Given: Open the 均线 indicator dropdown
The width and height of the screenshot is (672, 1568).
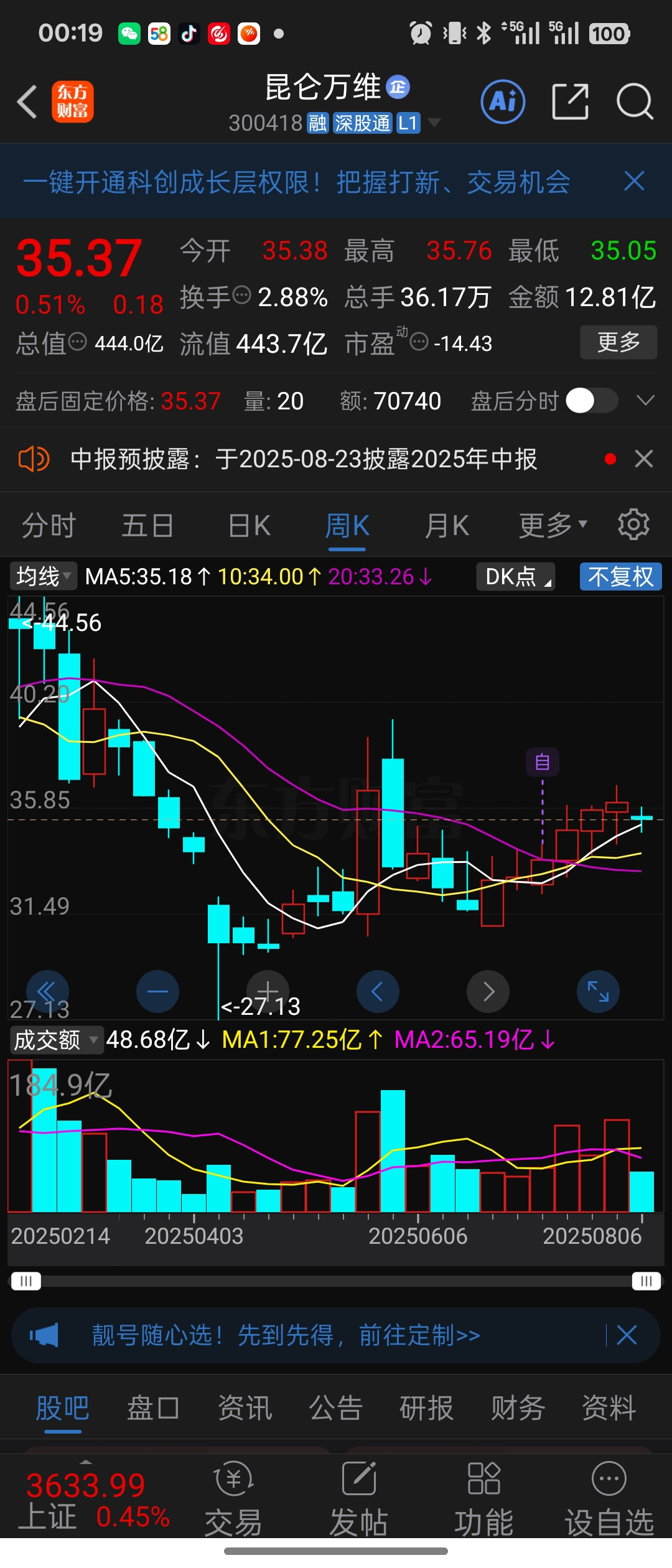Looking at the screenshot, I should click(x=43, y=576).
